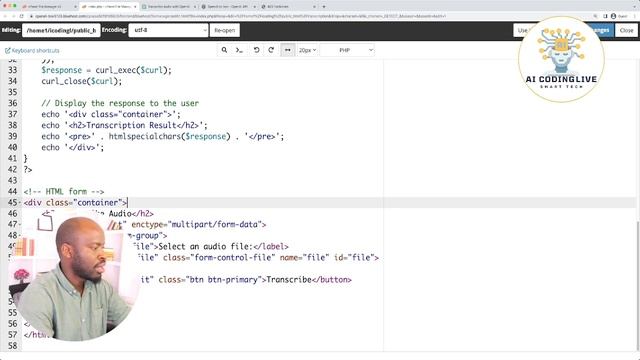640x360 pixels.
Task: Click line number 58 in the gutter
Action: tap(12, 346)
